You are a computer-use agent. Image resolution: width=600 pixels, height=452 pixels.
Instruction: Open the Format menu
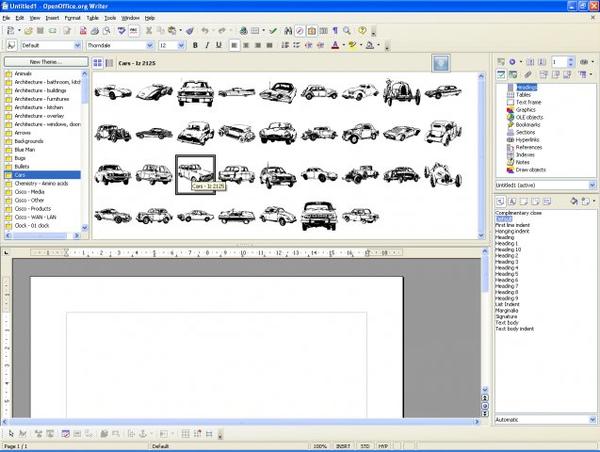(72, 18)
